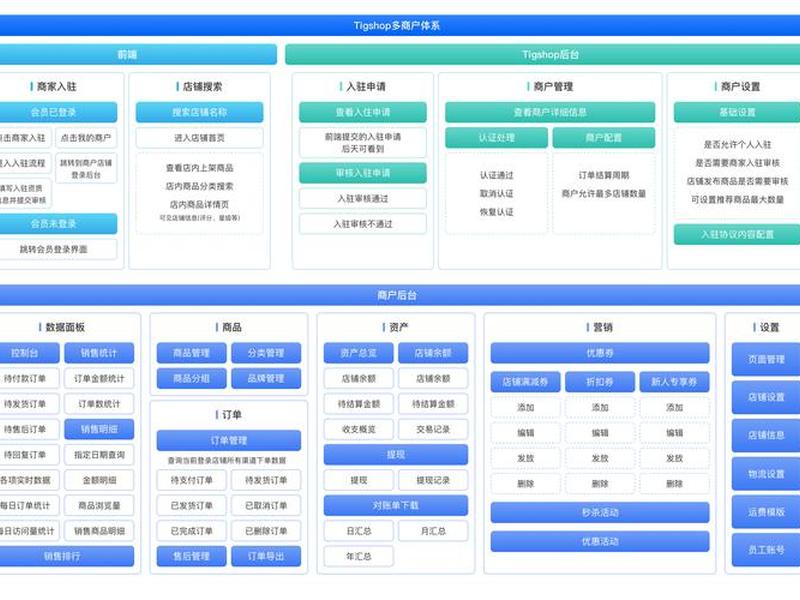Click the 认证处理 button
The image size is (800, 600).
pos(496,138)
